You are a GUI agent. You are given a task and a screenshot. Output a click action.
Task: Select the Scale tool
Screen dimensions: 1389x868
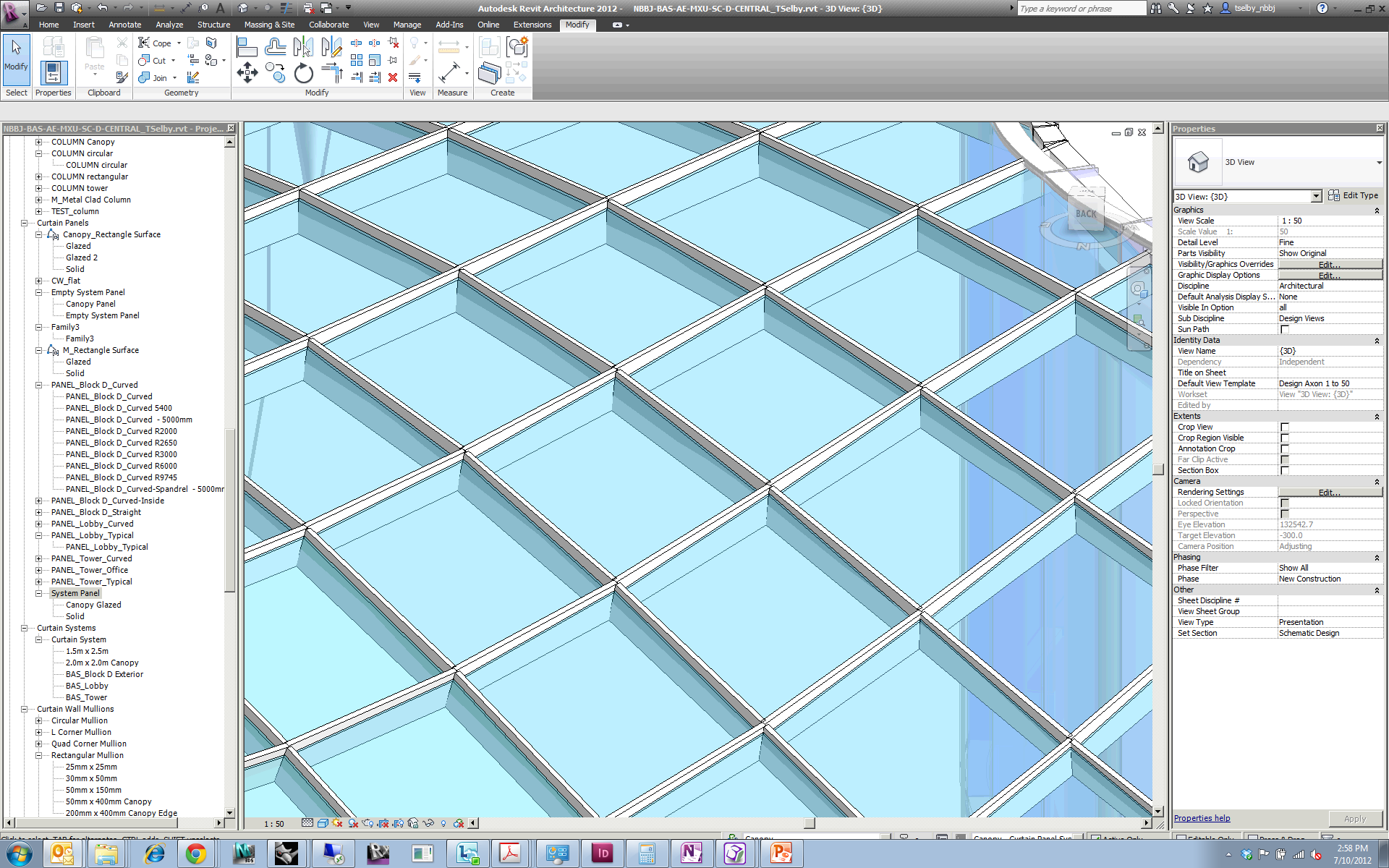[375, 60]
